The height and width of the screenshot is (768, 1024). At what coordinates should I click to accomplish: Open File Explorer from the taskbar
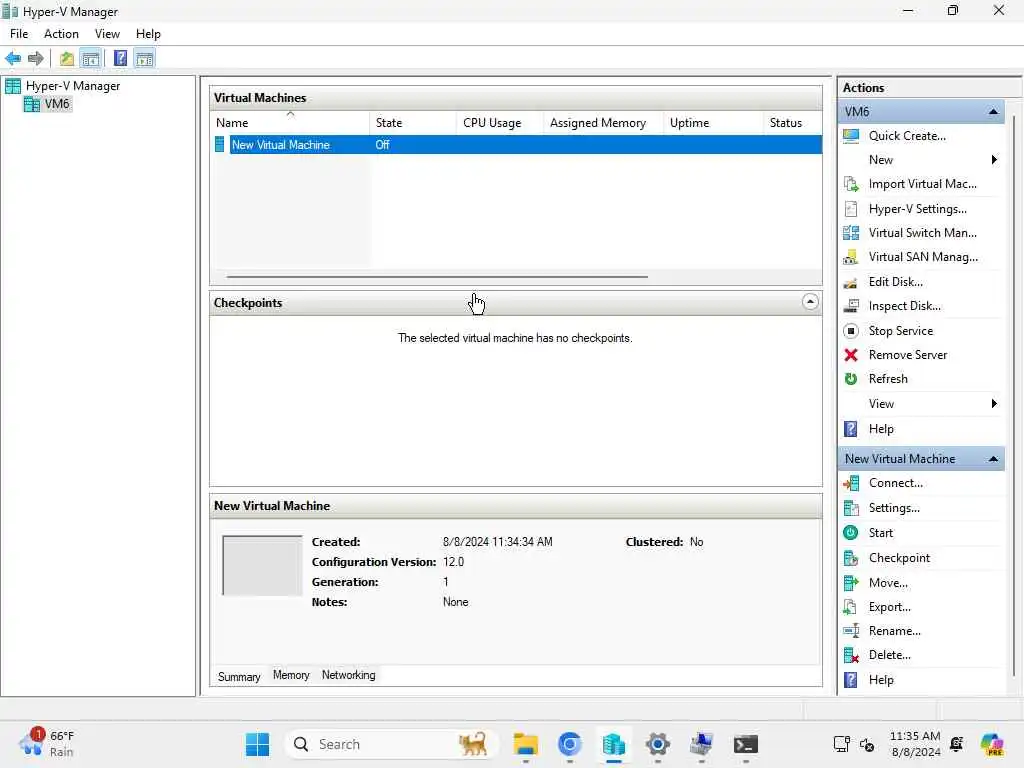point(525,744)
